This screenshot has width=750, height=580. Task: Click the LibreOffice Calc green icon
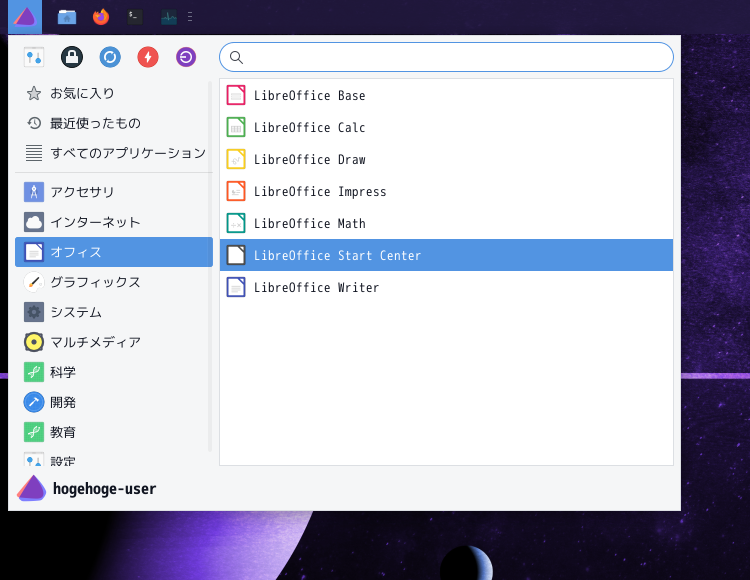click(x=236, y=127)
